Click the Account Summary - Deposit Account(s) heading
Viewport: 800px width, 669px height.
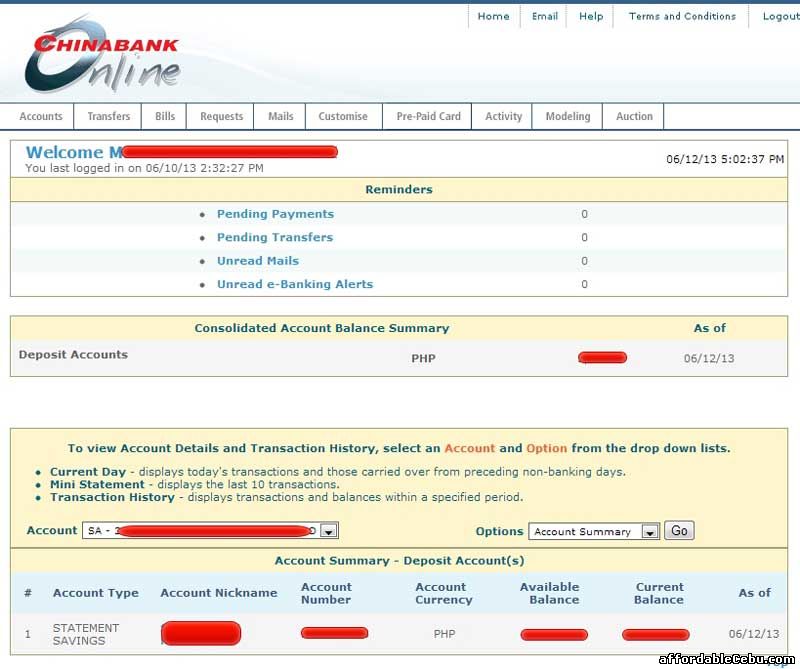399,561
